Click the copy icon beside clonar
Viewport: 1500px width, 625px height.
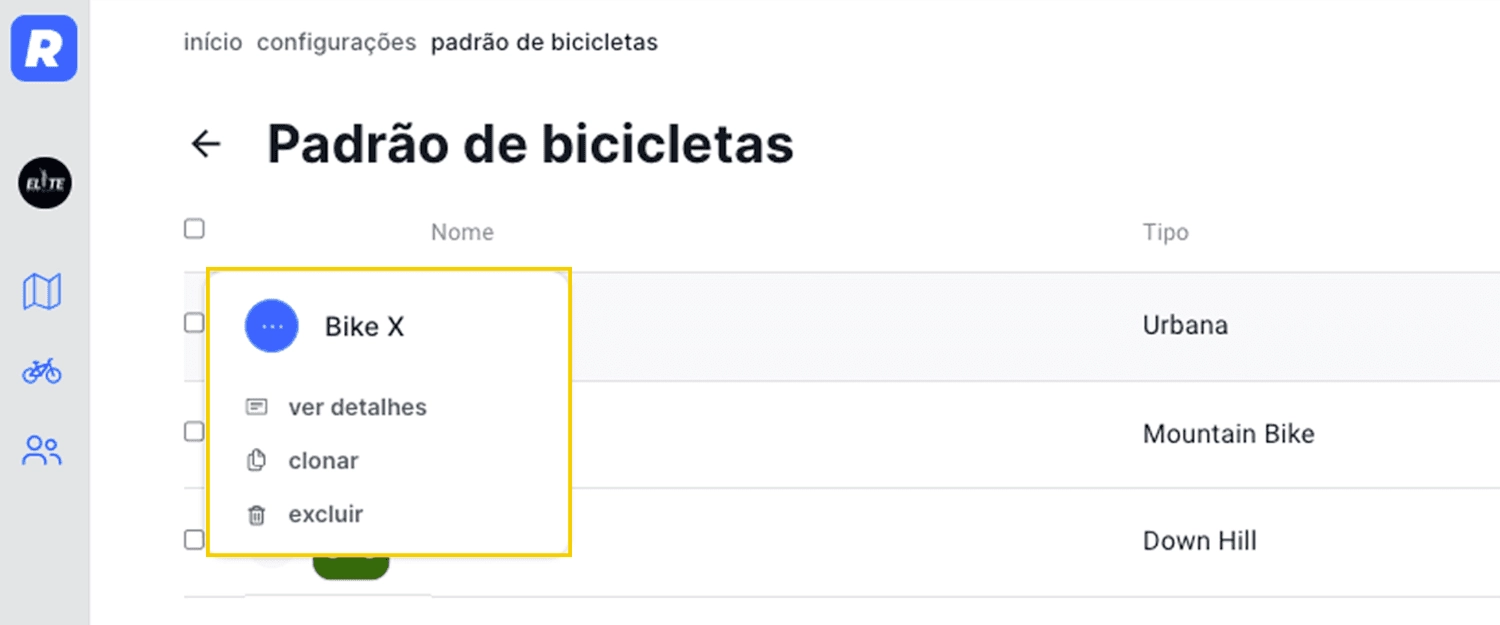click(x=257, y=461)
